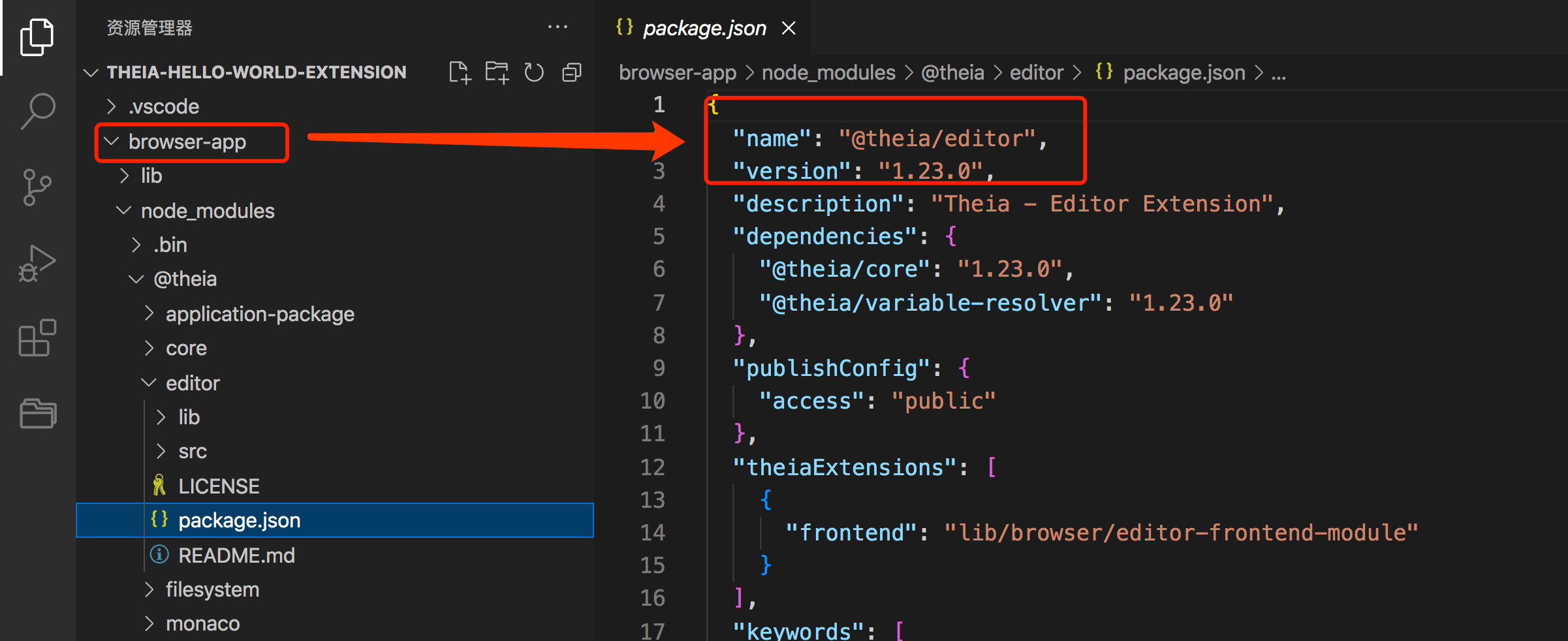Collapse the @theia folder
Viewport: 1568px width, 641px height.
[136, 279]
